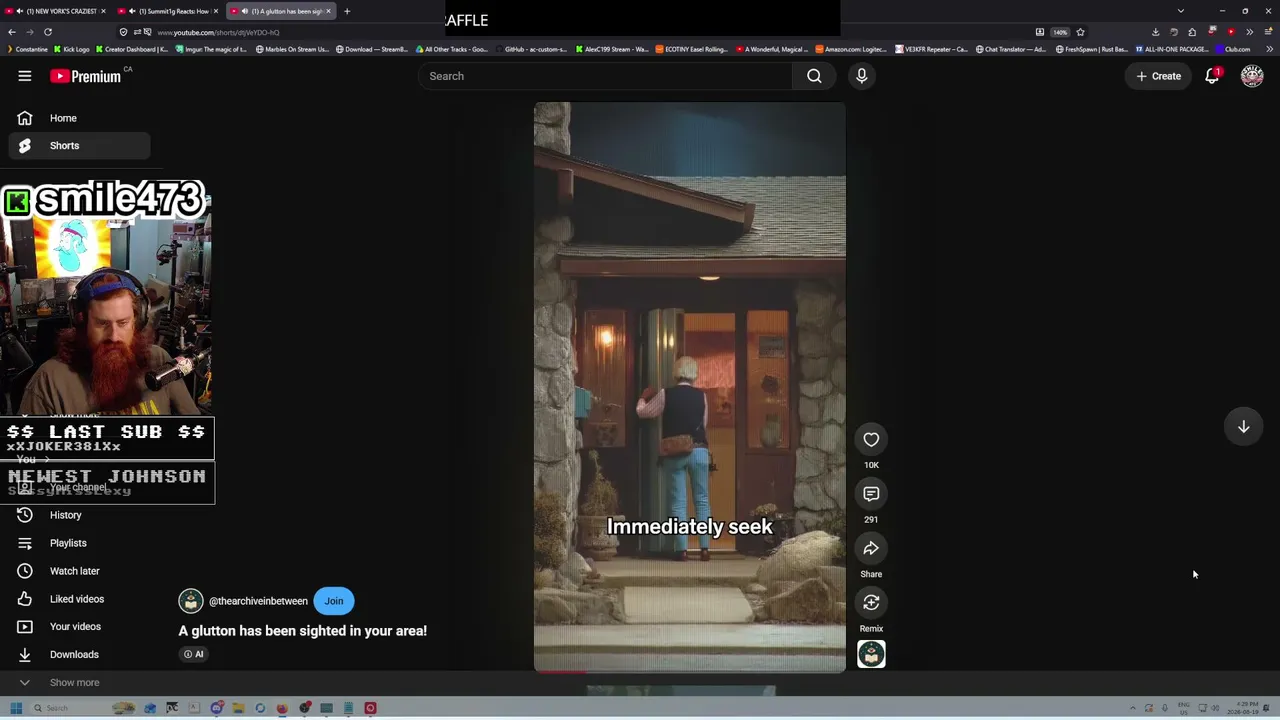Screen dimensions: 1280x720
Task: Focus the YouTube search field
Action: [x=605, y=76]
